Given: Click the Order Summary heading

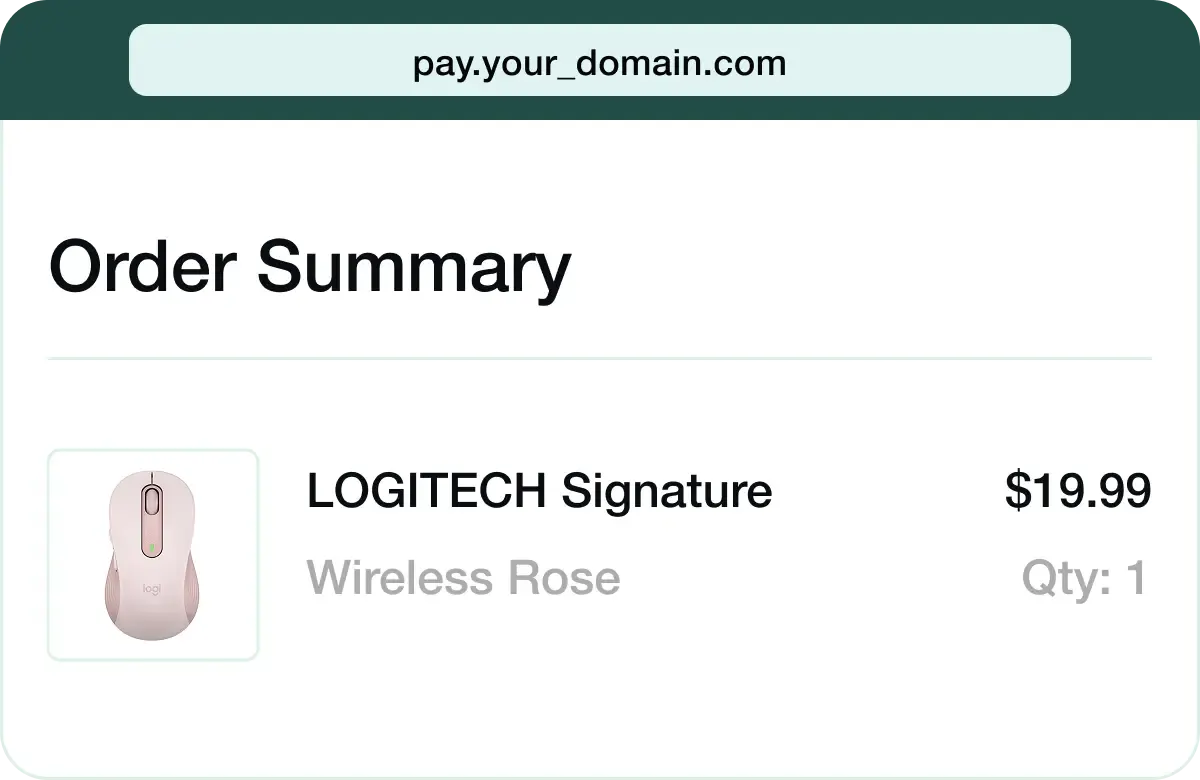Looking at the screenshot, I should [309, 267].
